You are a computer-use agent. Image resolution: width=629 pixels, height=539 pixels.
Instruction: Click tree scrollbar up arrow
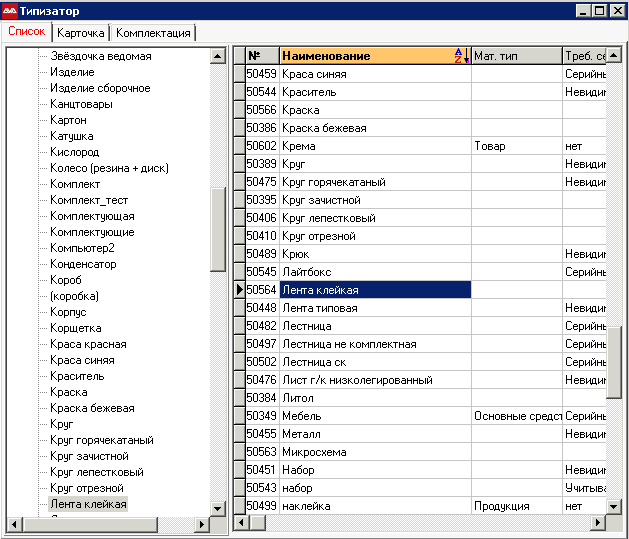(x=217, y=56)
